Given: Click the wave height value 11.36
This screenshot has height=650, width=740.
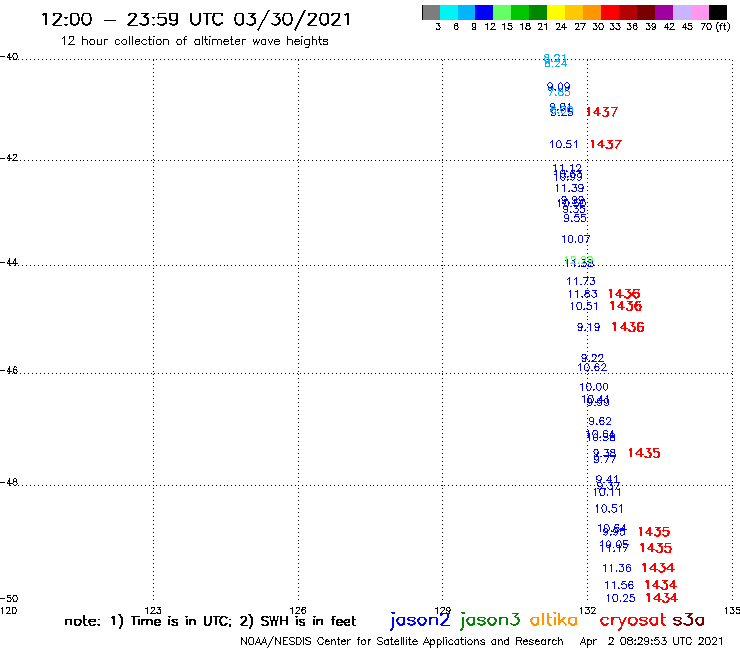Looking at the screenshot, I should tap(617, 568).
